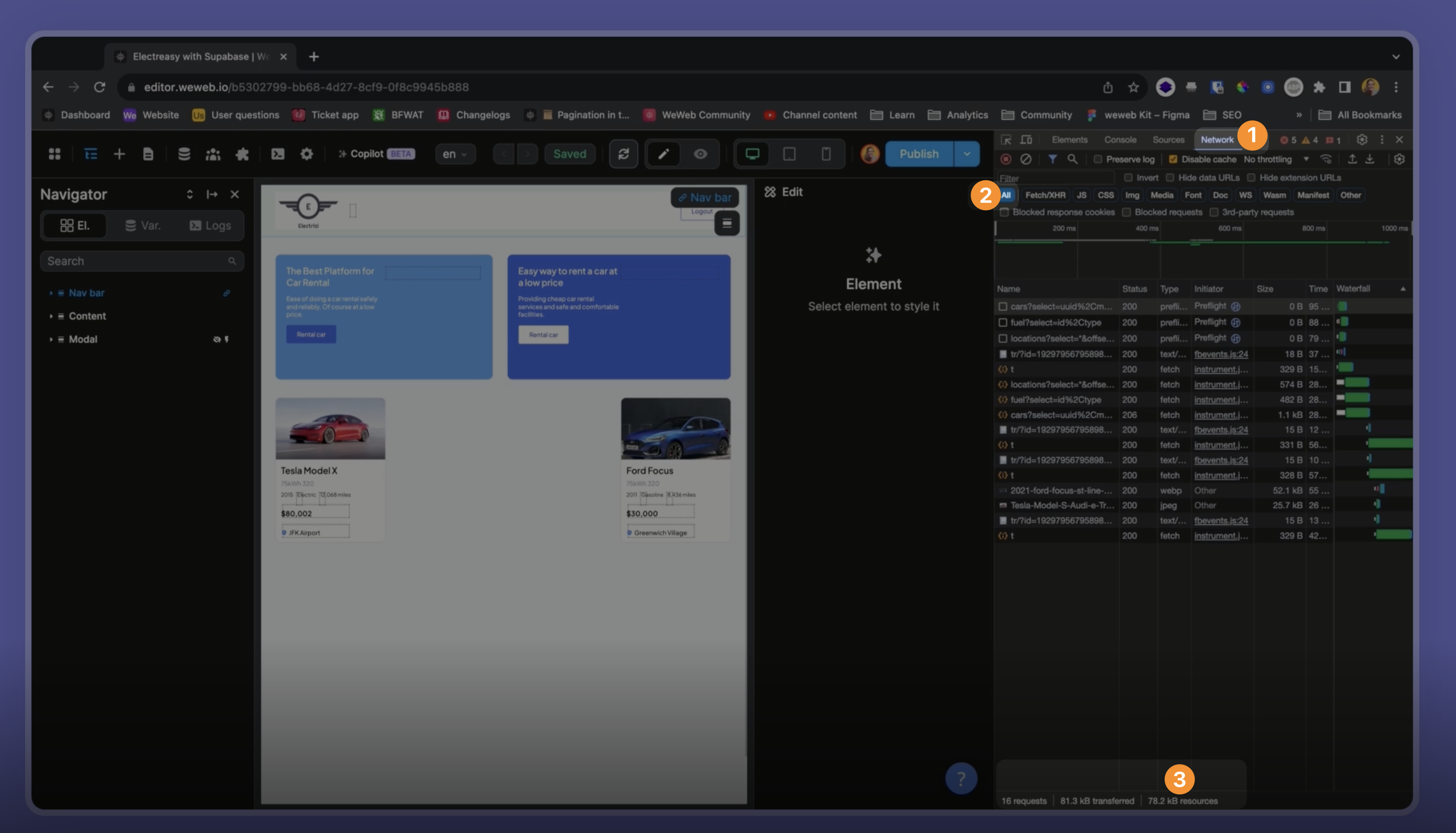Click the edit pencil icon in WeWeb

click(664, 154)
